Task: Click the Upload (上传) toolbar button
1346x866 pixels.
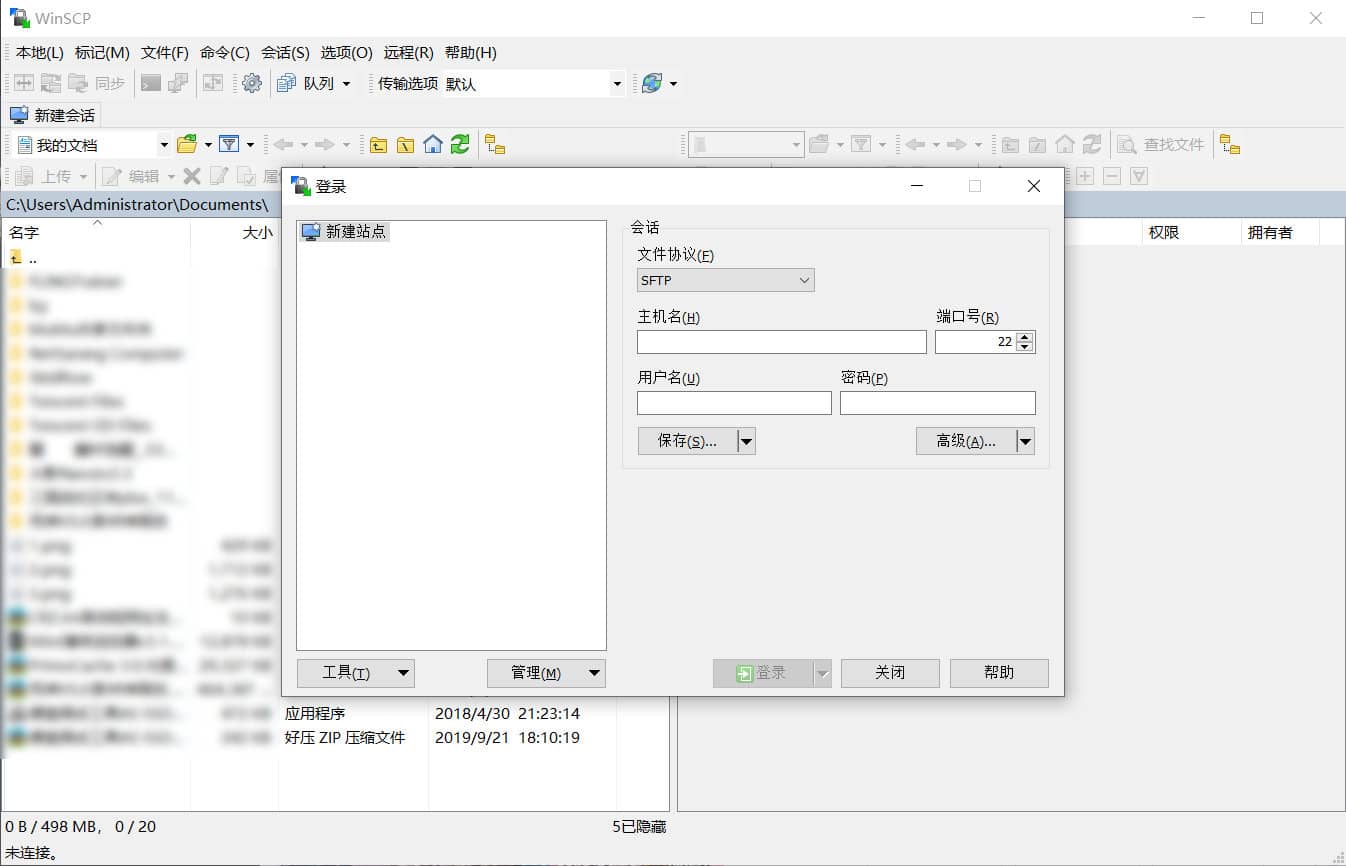Action: pos(45,176)
